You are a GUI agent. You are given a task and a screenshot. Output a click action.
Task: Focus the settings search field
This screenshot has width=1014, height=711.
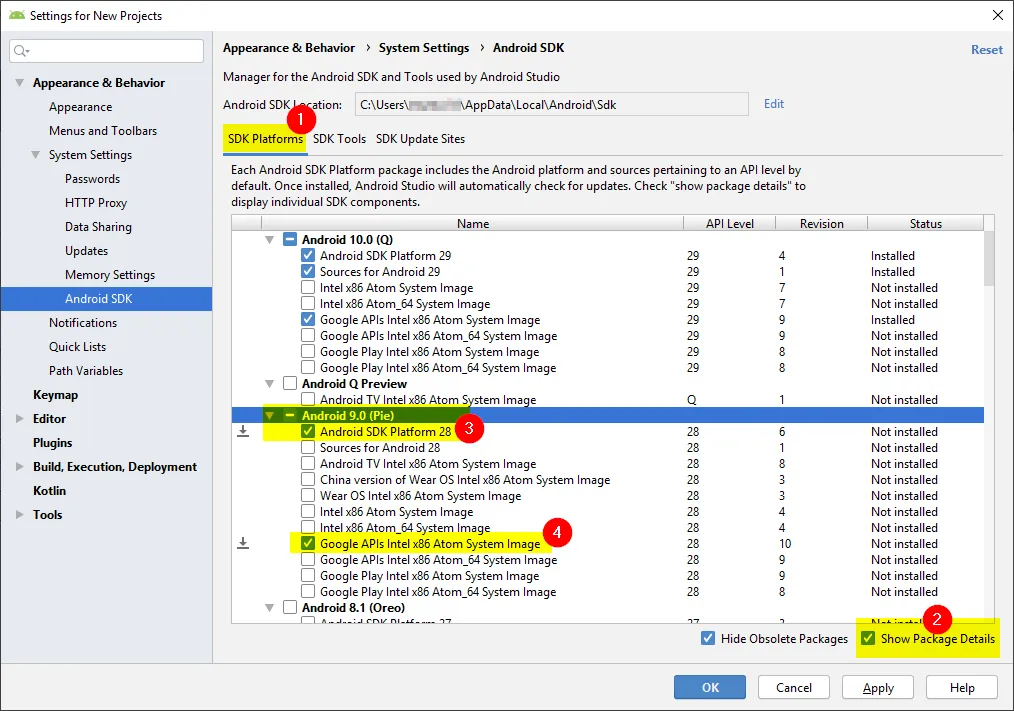107,51
